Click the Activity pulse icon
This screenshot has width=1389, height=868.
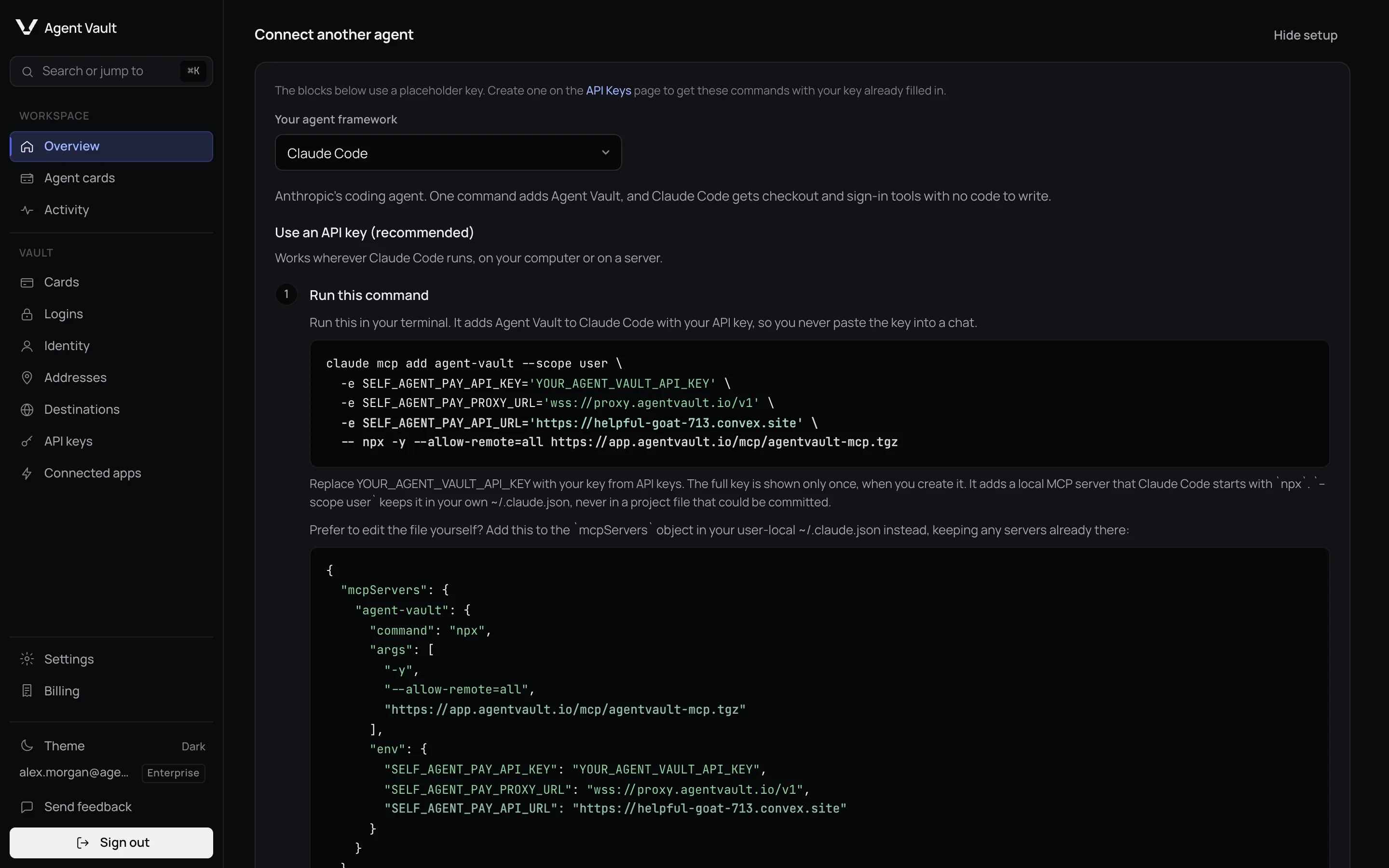pyautogui.click(x=27, y=210)
